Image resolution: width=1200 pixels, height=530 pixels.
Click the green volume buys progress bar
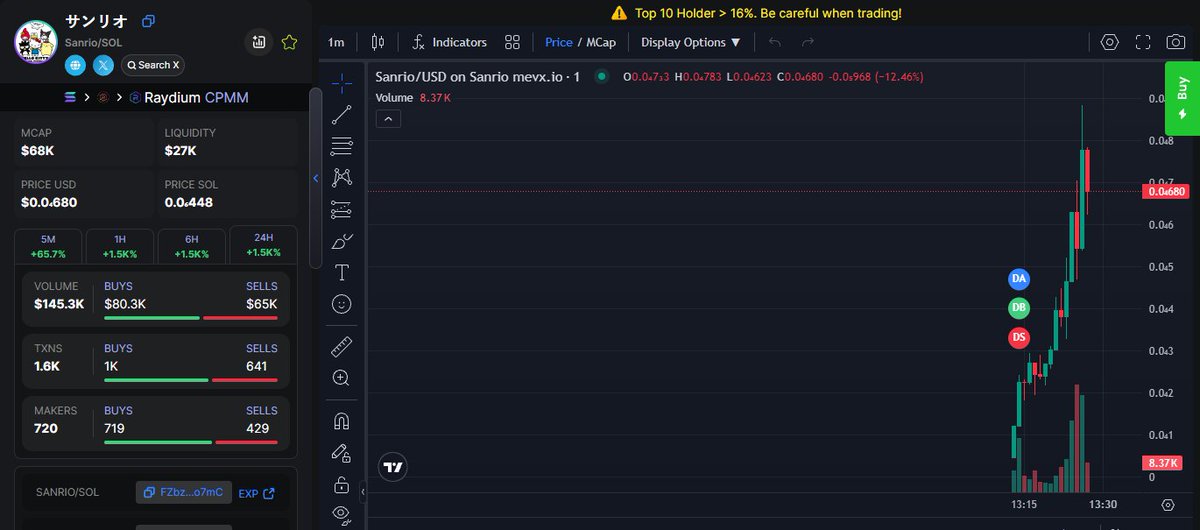[152, 318]
